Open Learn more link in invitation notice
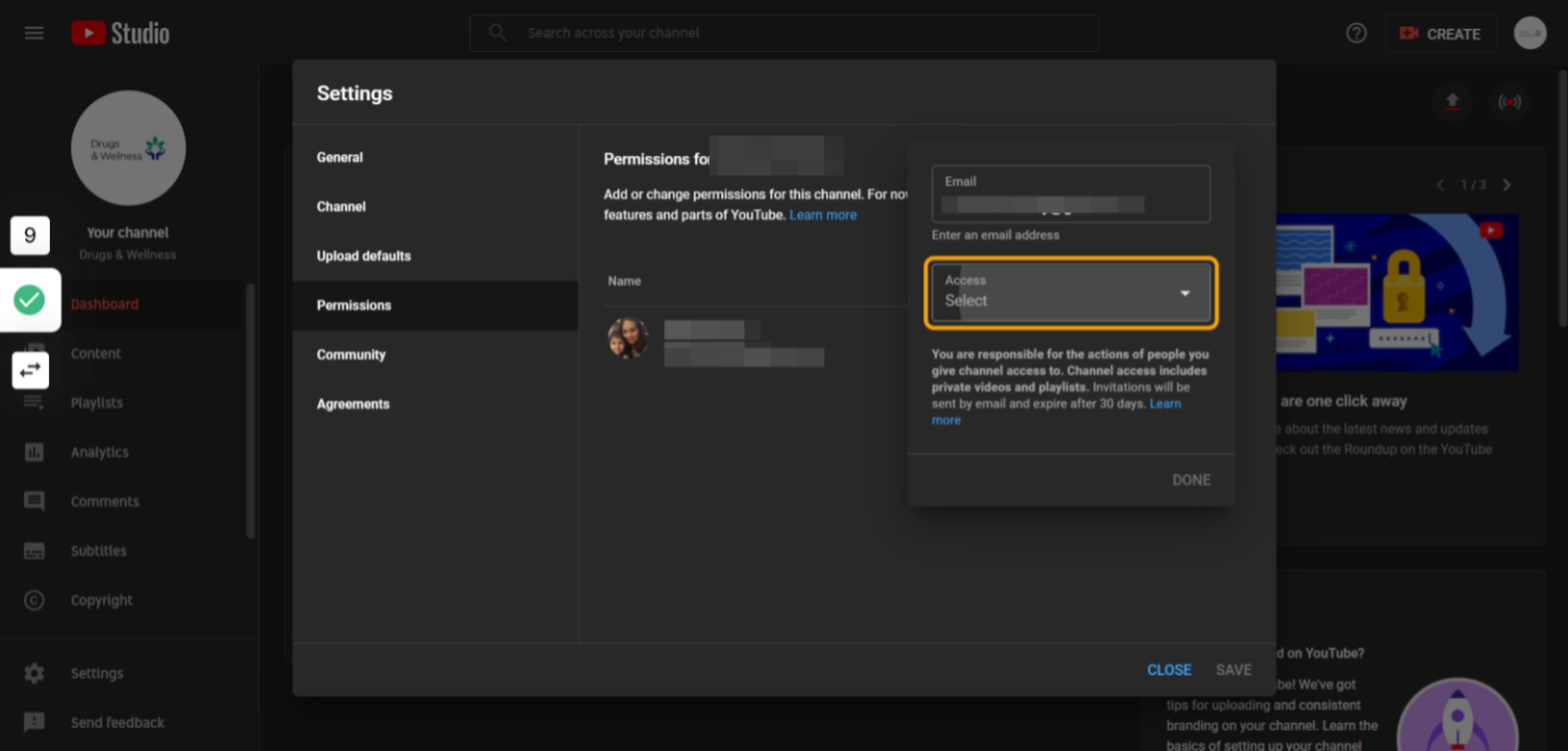1568x751 pixels. [1165, 404]
